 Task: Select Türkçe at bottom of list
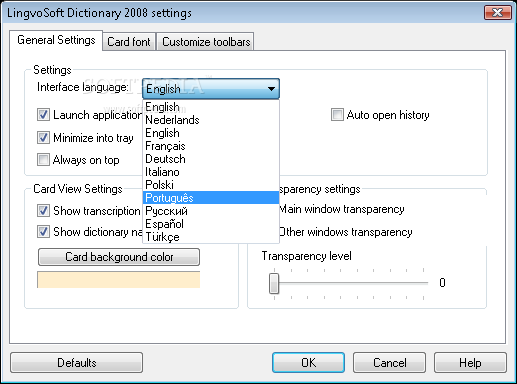click(x=211, y=237)
